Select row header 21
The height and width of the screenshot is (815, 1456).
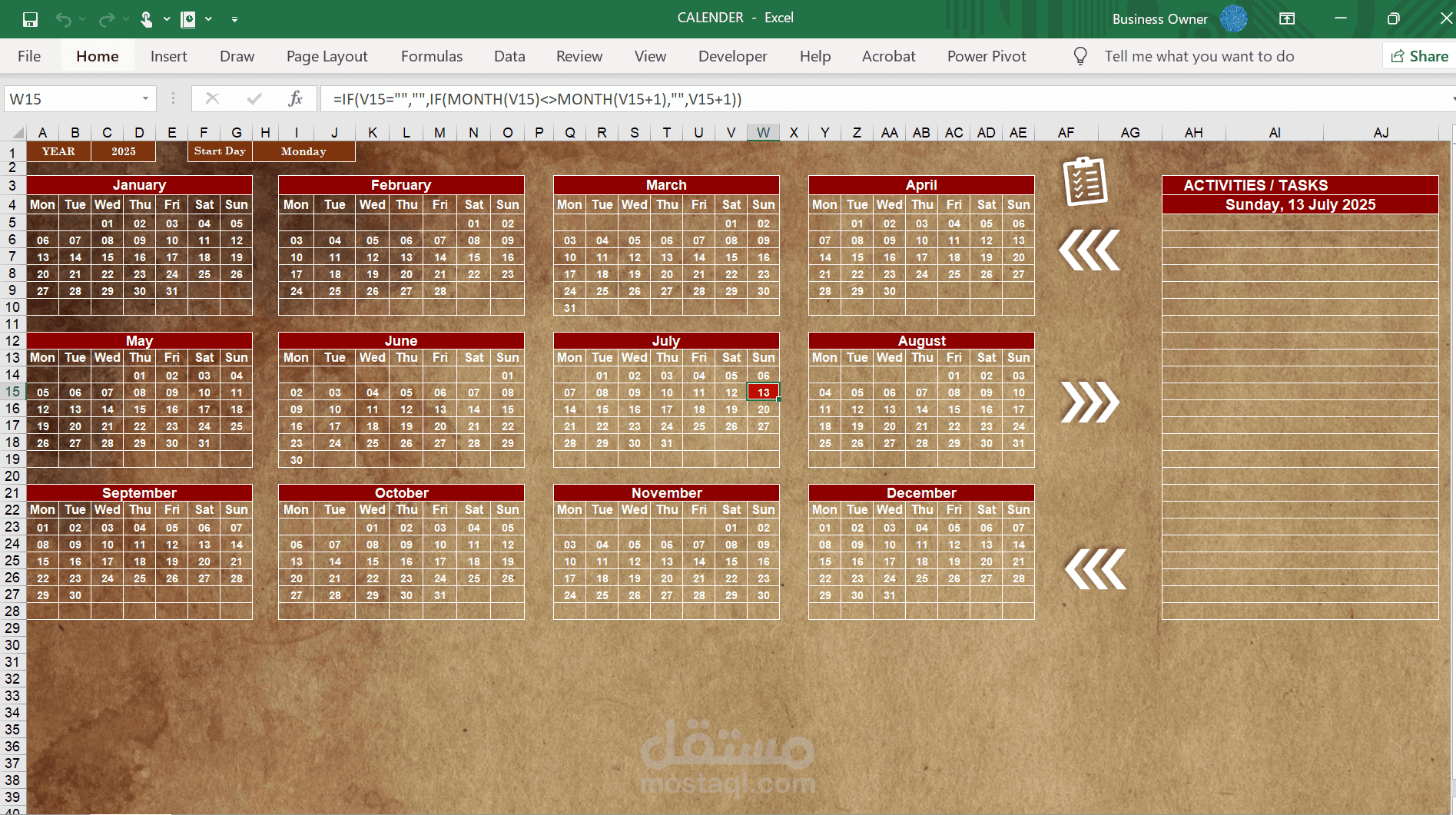tap(13, 492)
